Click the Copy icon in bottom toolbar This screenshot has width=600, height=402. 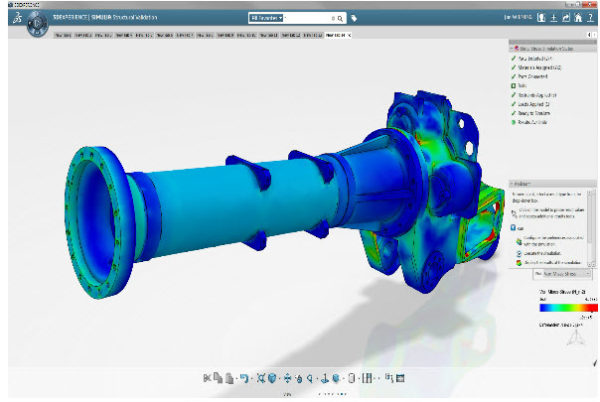coord(218,378)
